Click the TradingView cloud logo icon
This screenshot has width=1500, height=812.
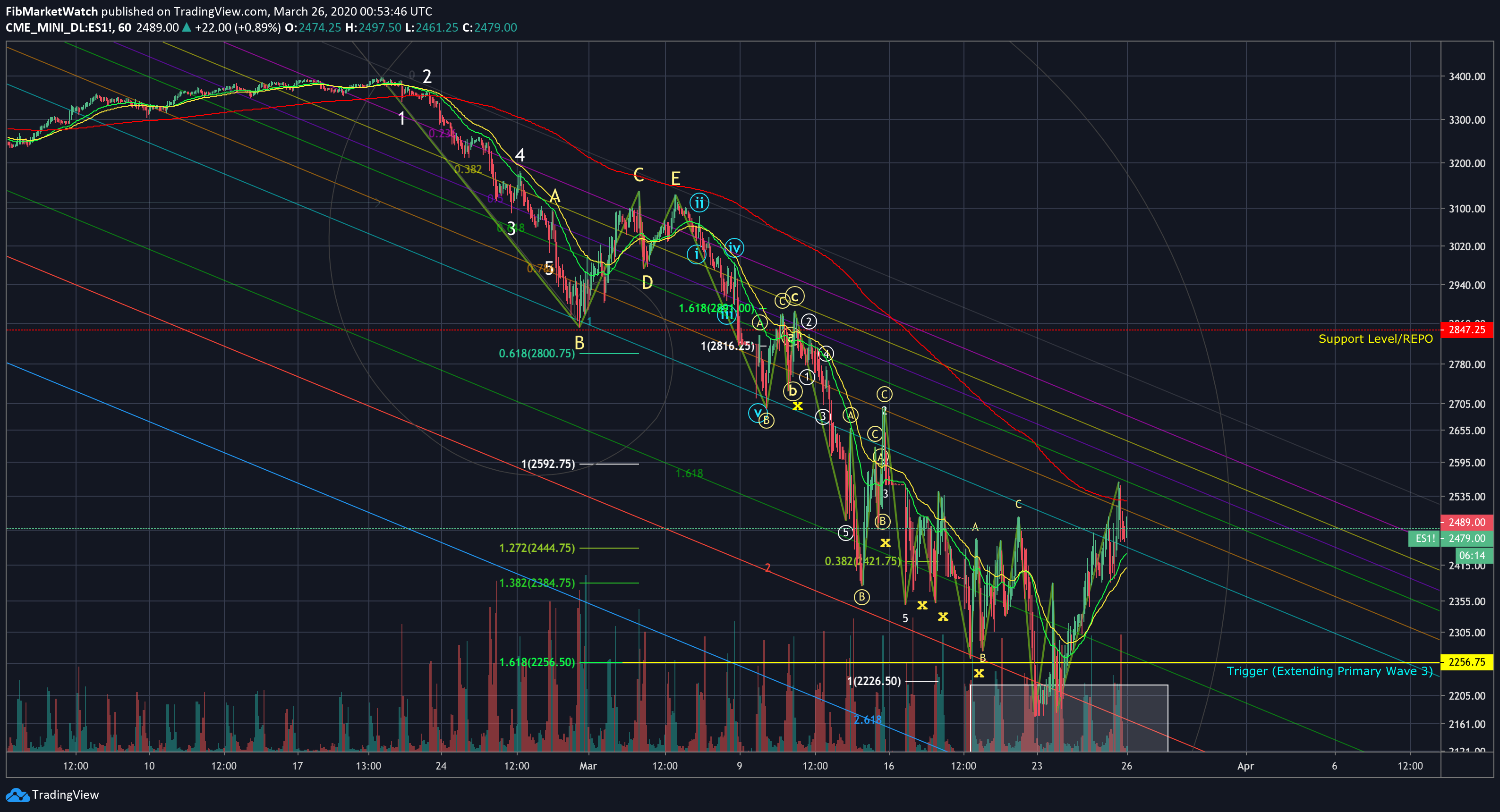pyautogui.click(x=17, y=795)
